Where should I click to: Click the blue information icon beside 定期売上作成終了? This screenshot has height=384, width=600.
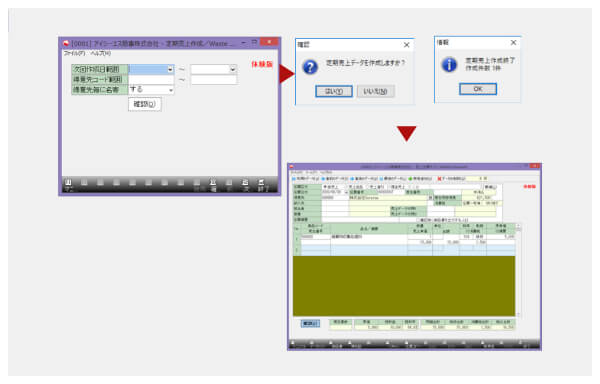(x=450, y=64)
